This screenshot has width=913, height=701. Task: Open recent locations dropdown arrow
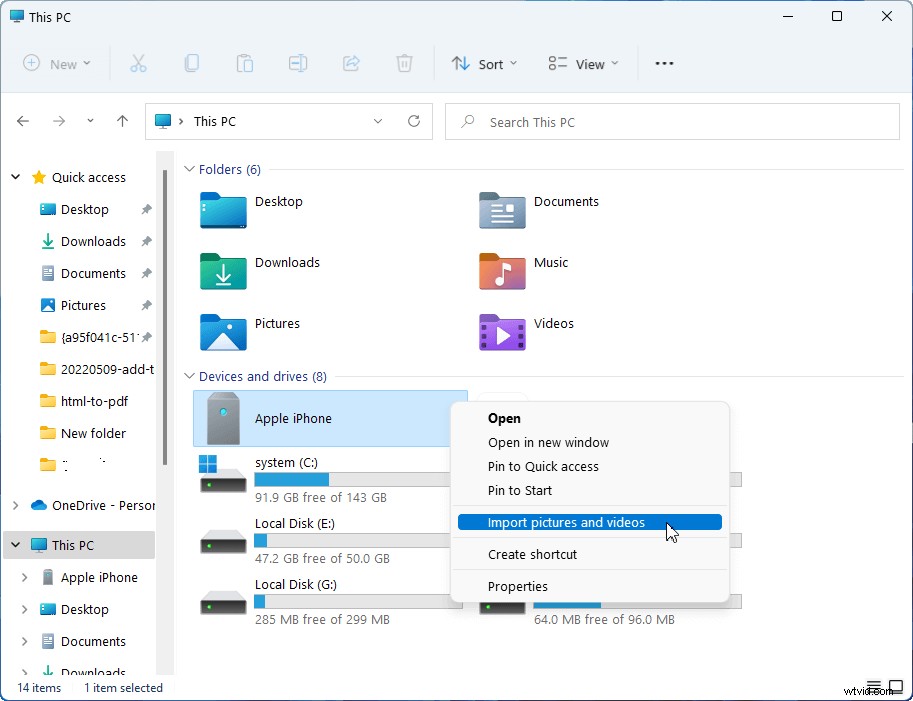tap(90, 121)
